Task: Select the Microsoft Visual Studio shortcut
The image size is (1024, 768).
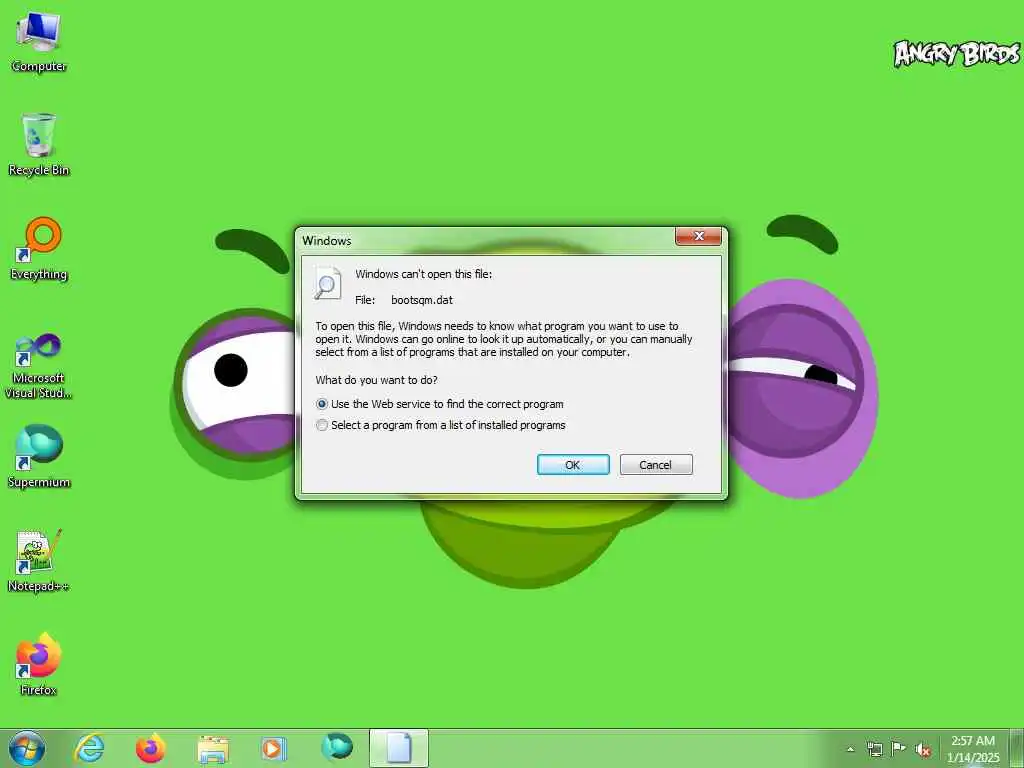Action: click(x=39, y=366)
